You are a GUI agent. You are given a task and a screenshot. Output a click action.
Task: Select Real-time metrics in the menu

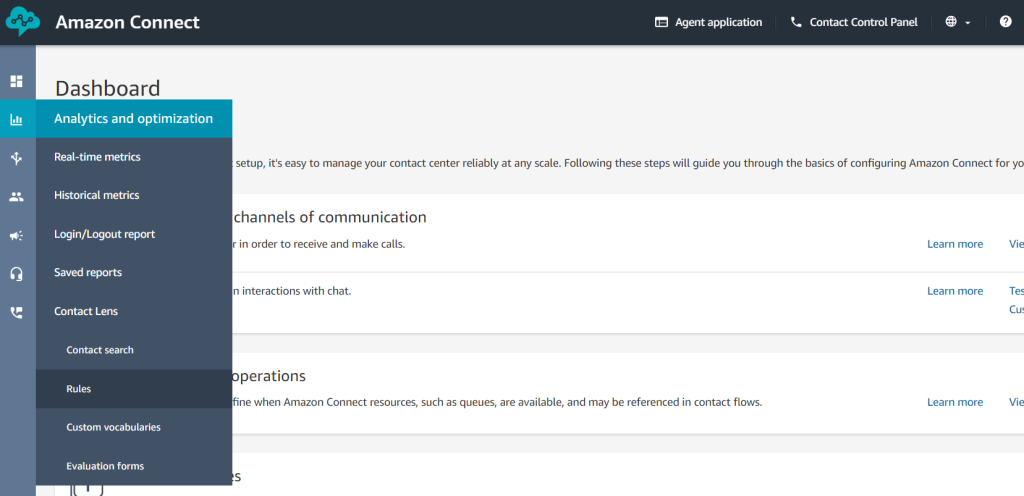pyautogui.click(x=97, y=157)
